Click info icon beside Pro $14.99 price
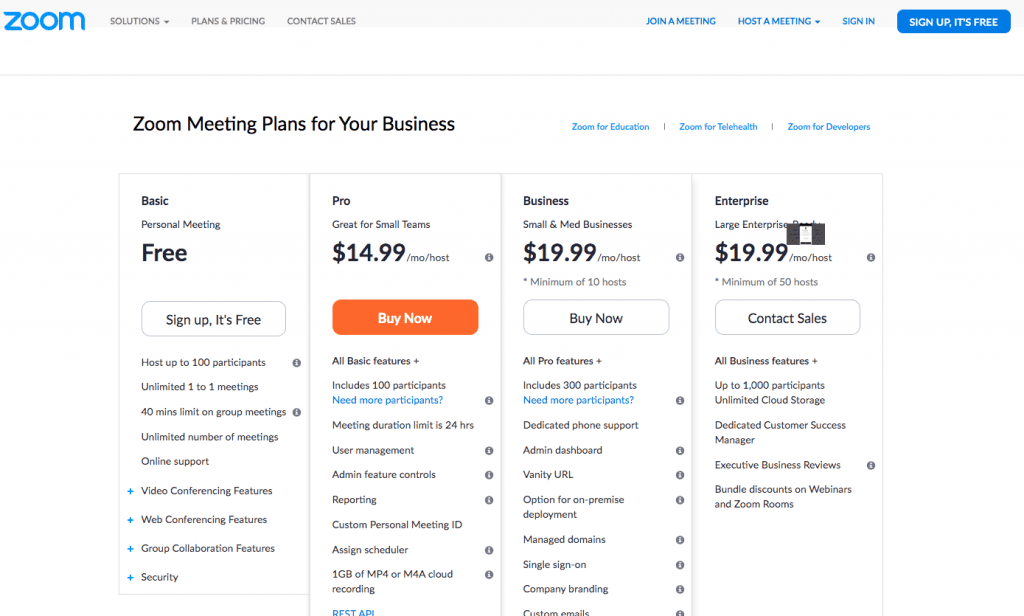The height and width of the screenshot is (616, 1024). coord(489,257)
